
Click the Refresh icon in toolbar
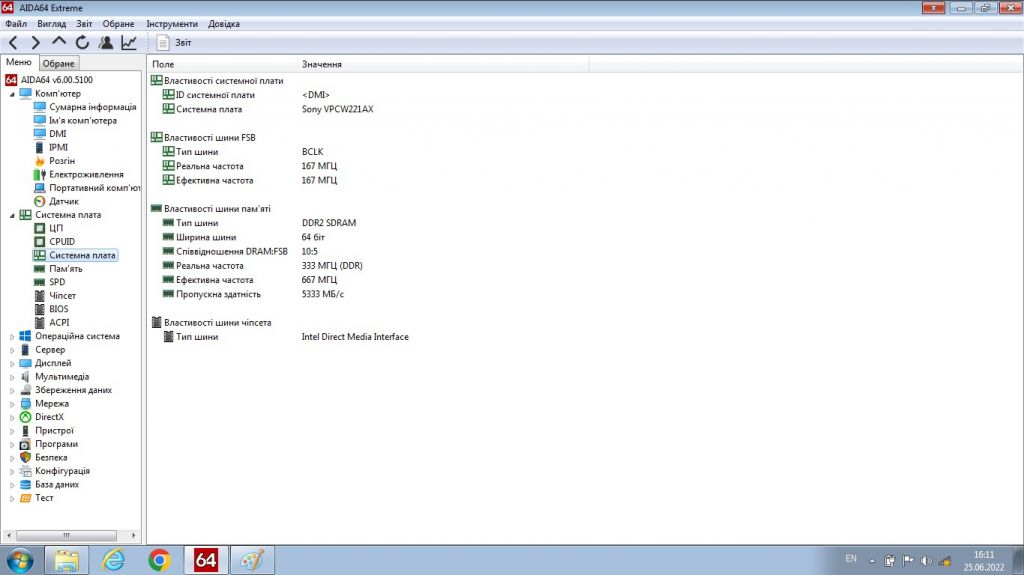(x=82, y=43)
